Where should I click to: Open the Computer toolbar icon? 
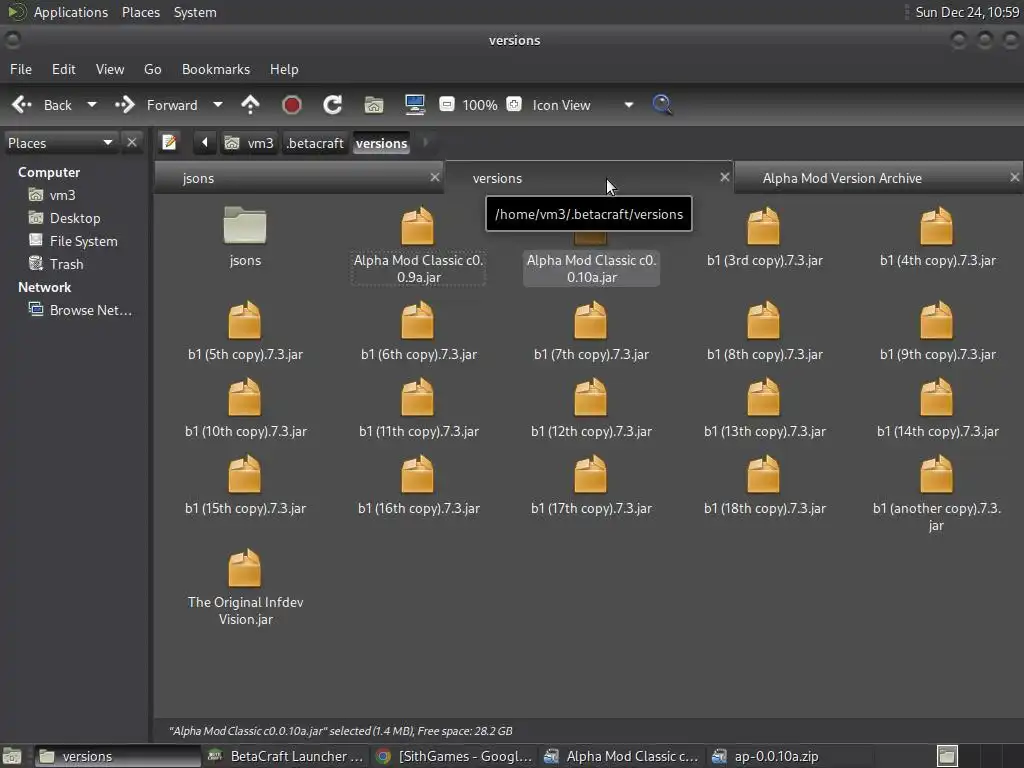415,104
